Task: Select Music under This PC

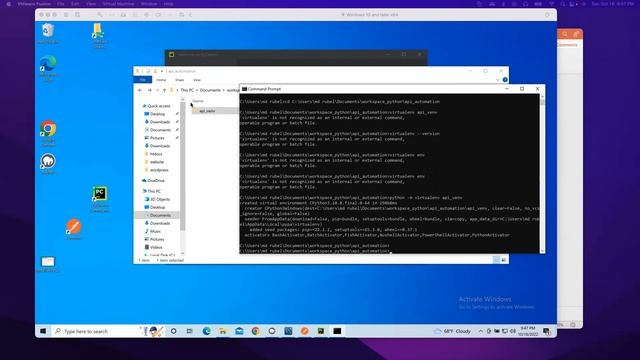Action: point(156,231)
